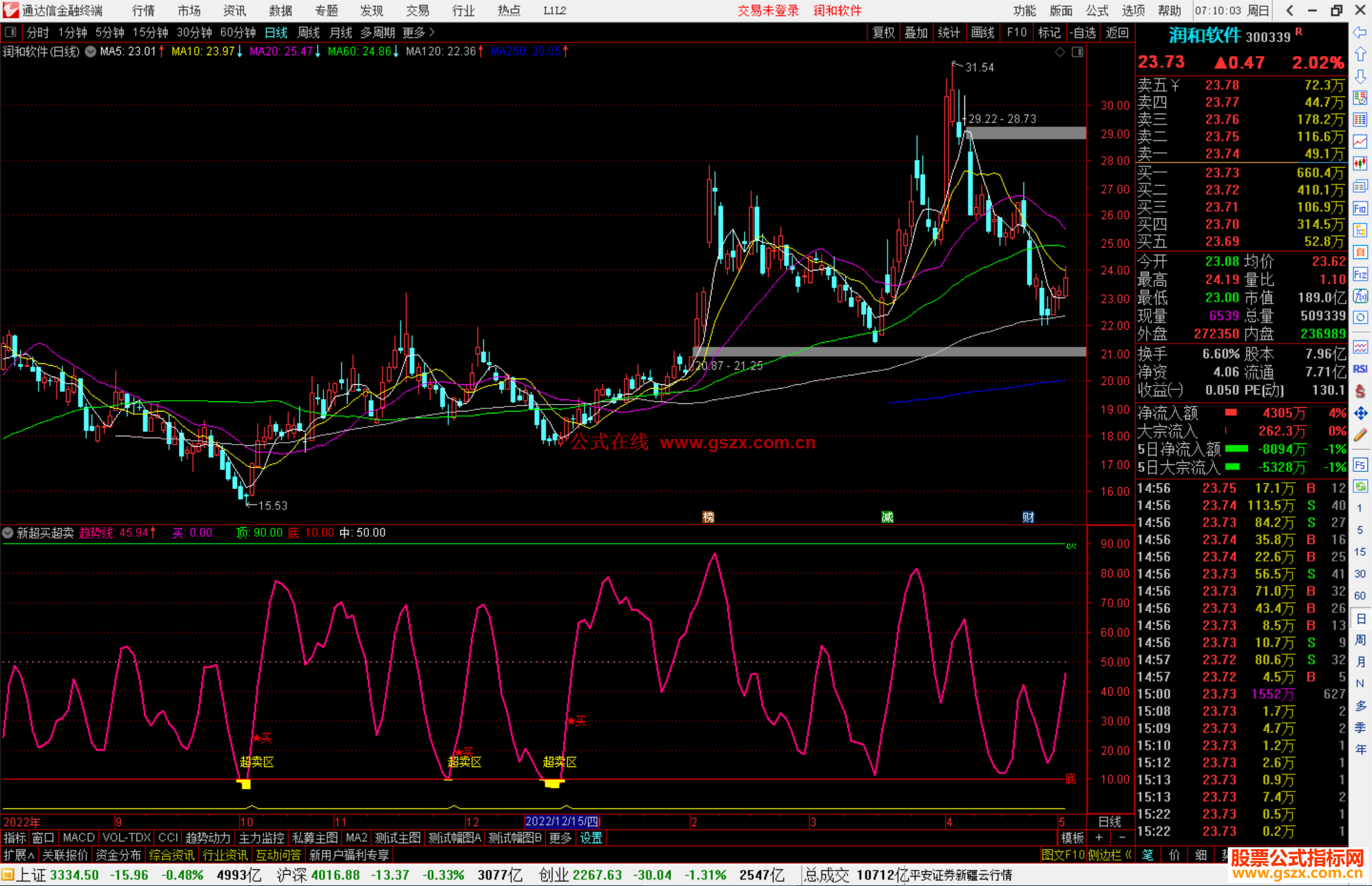
Task: Expand the 扩展 panel at bottom left
Action: (19, 855)
